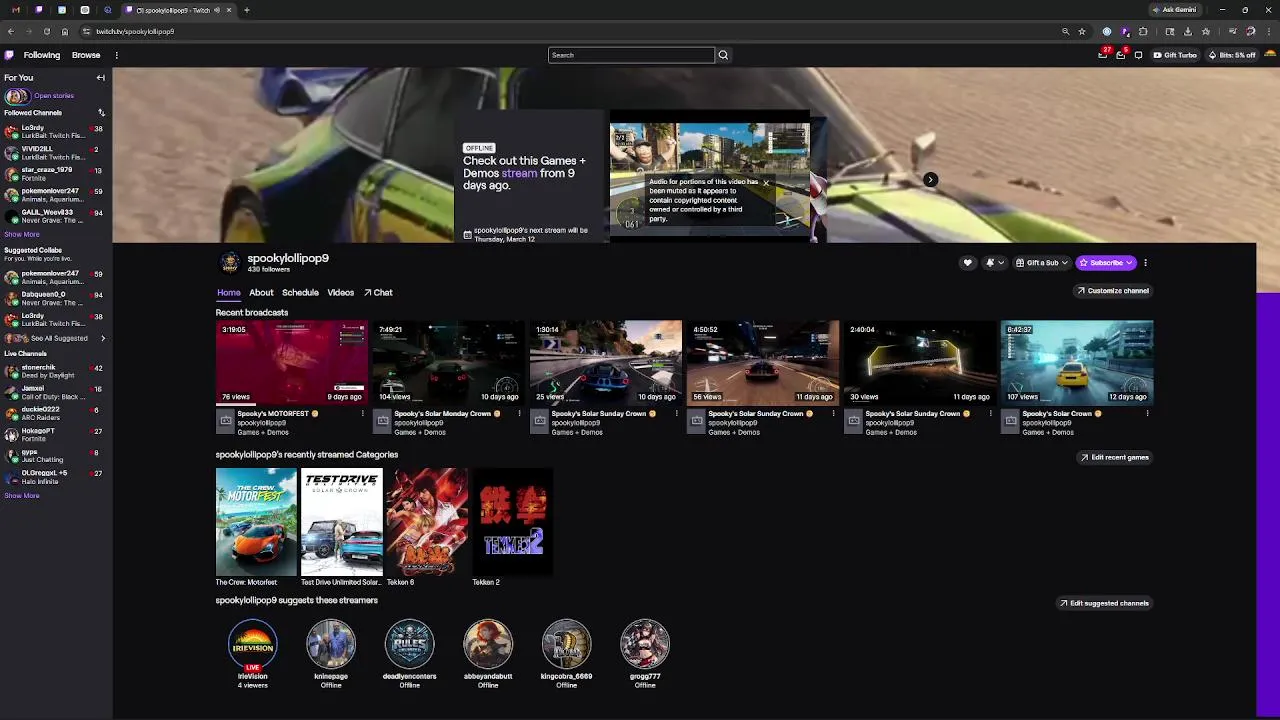Open the Subscribe dropdown button
This screenshot has width=1280, height=720.
coord(1106,263)
